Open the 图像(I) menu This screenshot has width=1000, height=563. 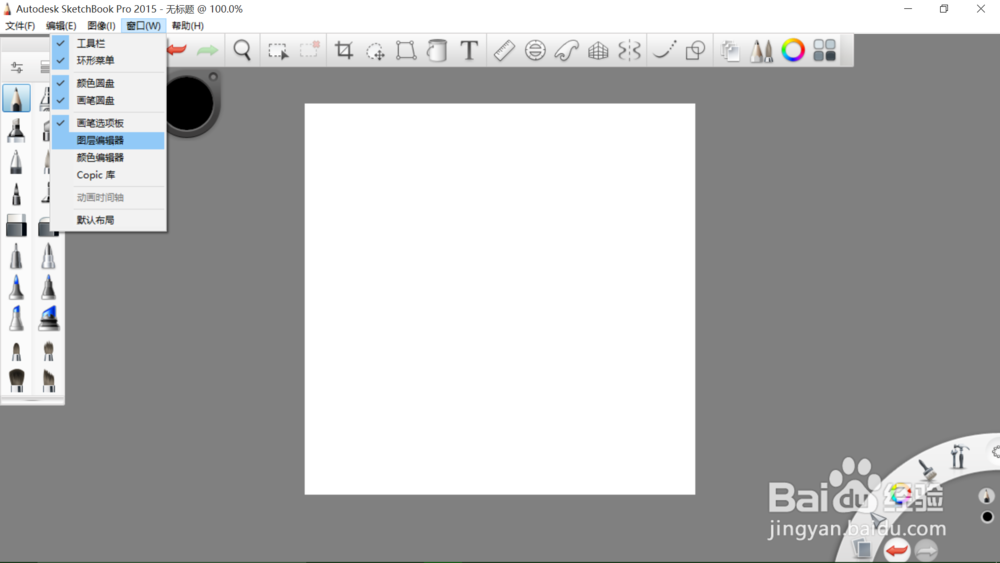pyautogui.click(x=101, y=26)
